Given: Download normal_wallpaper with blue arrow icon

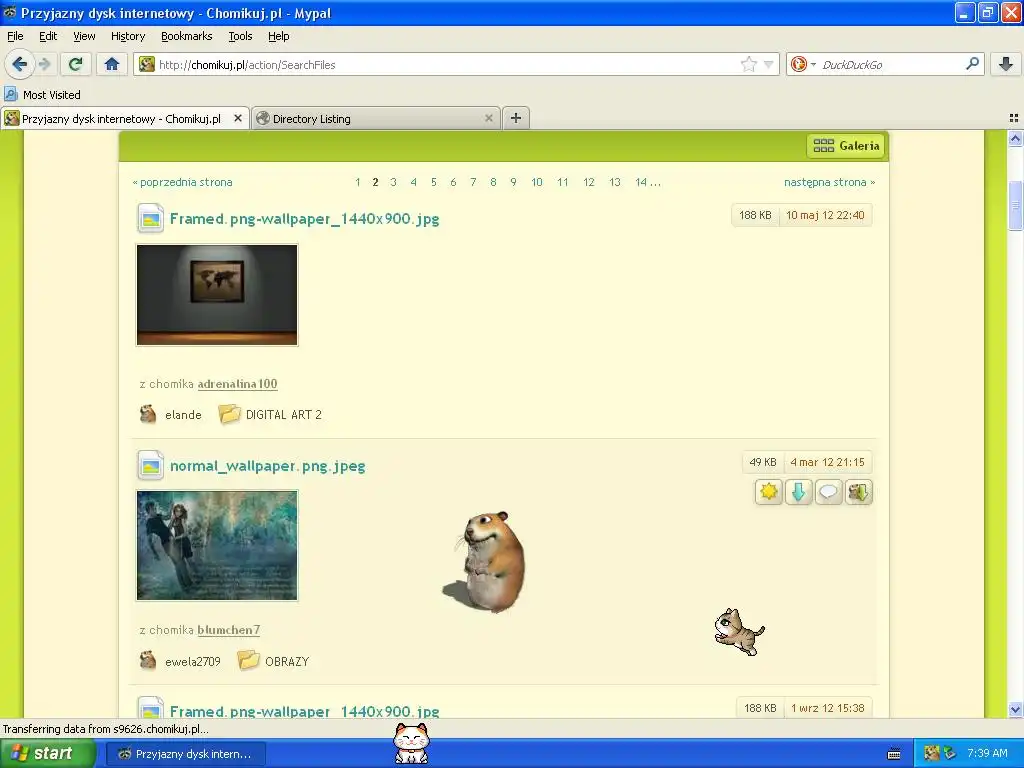Looking at the screenshot, I should click(798, 492).
